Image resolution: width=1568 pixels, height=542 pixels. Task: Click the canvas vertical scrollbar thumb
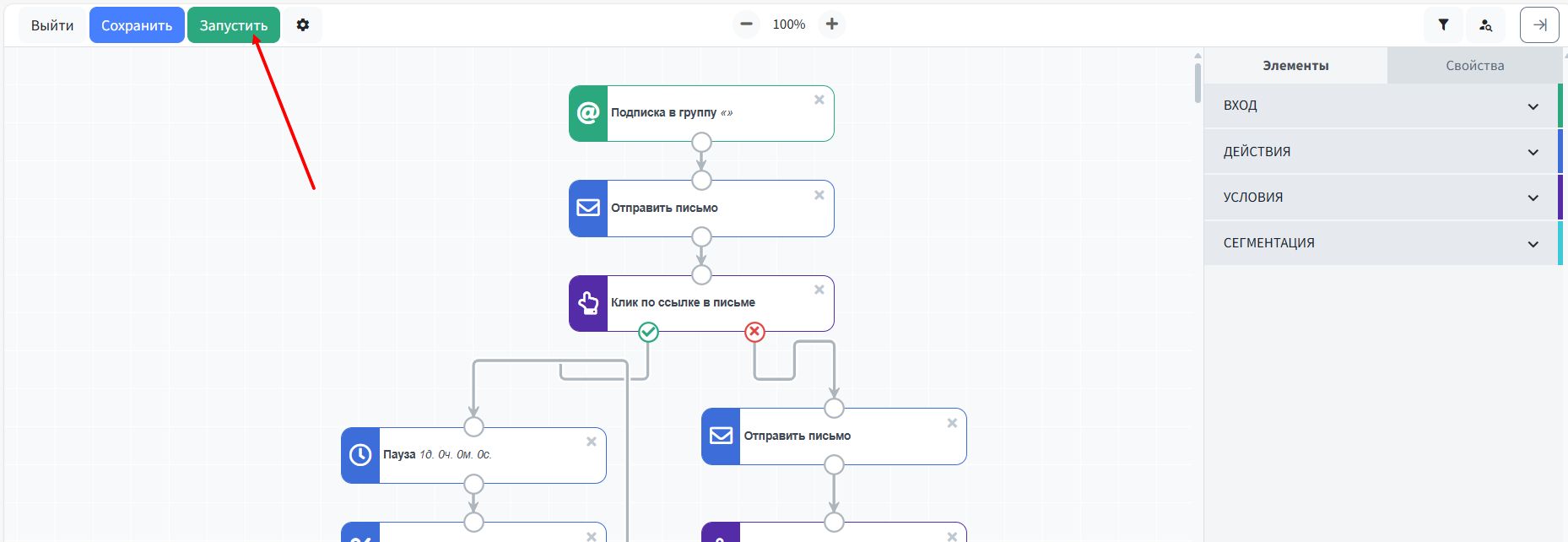tap(1198, 83)
